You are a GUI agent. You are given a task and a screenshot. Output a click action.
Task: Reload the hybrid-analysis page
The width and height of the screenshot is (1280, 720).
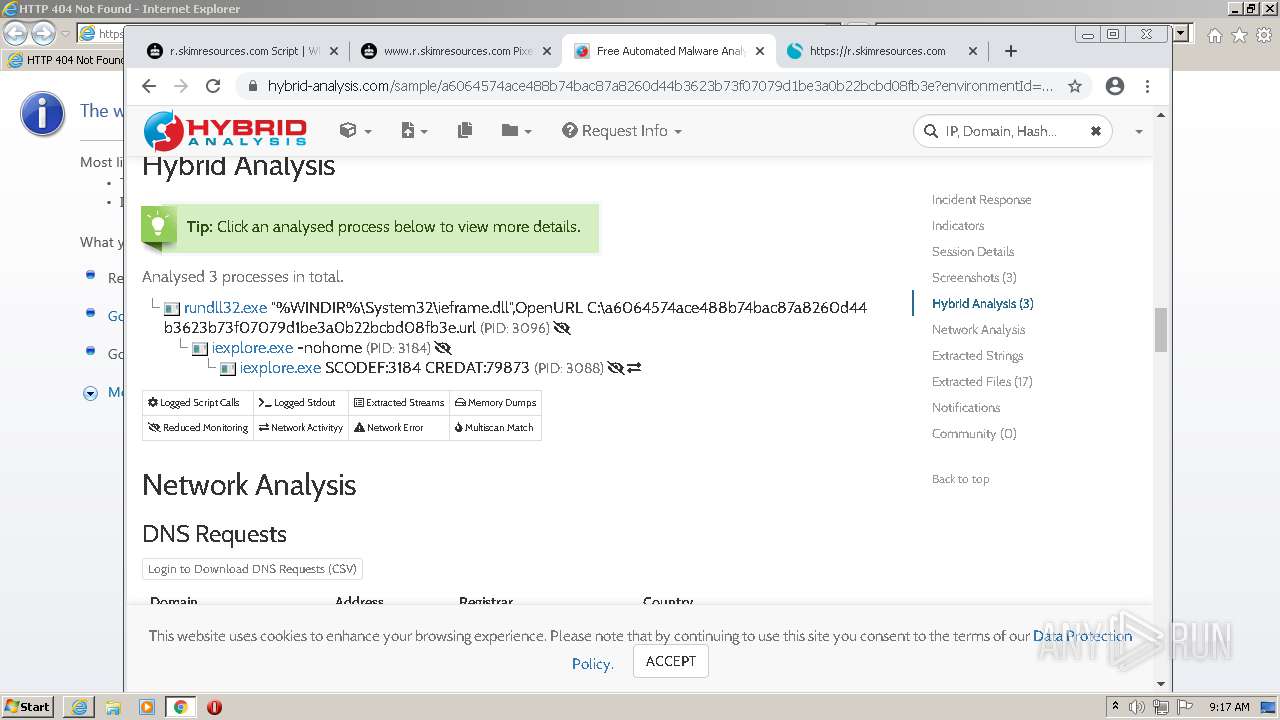(213, 86)
